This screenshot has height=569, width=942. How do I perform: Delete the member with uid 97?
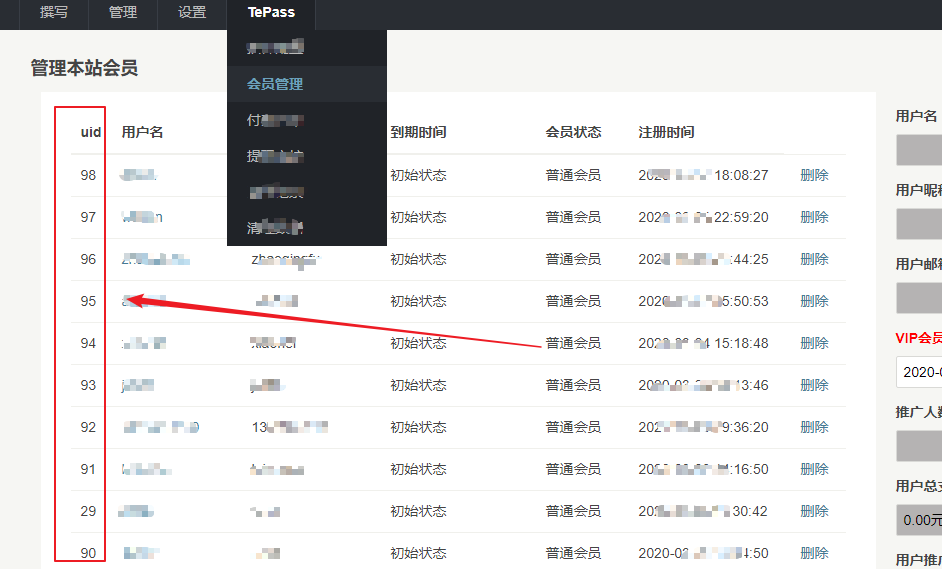pos(814,217)
